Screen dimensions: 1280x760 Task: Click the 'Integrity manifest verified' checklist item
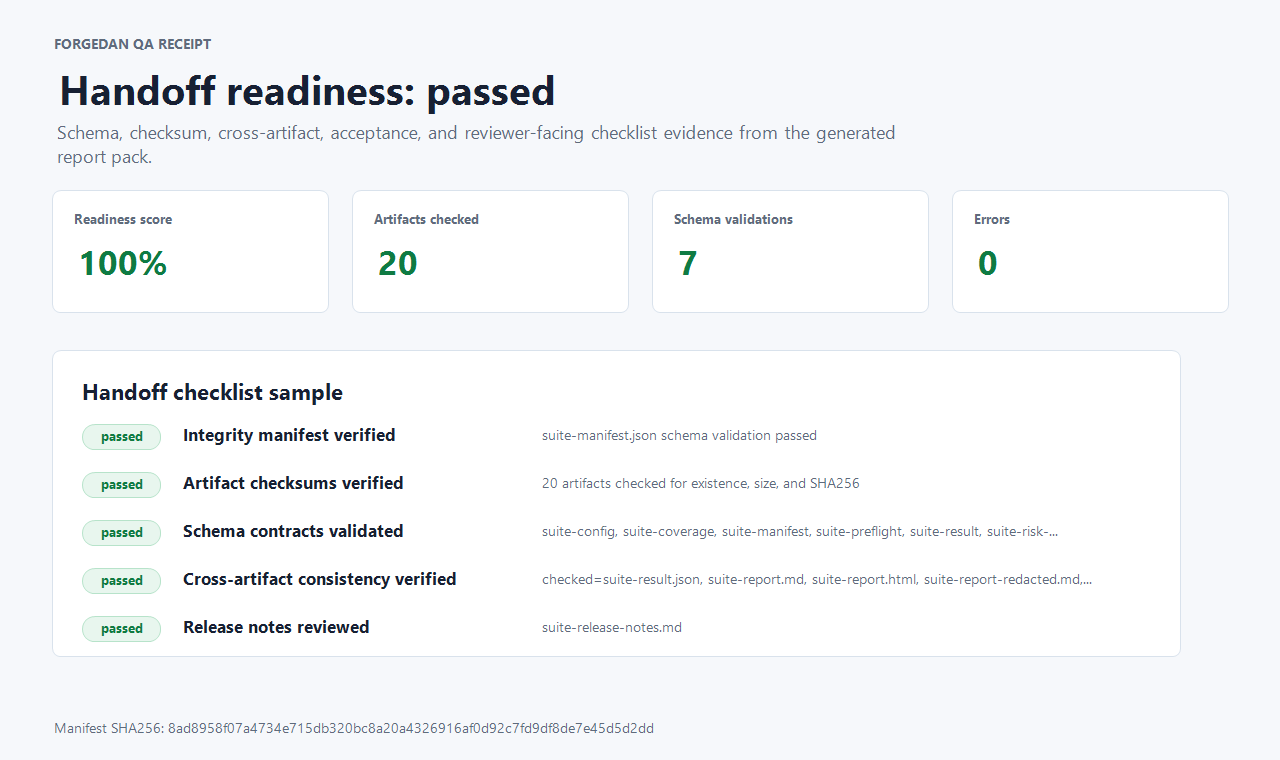(289, 435)
